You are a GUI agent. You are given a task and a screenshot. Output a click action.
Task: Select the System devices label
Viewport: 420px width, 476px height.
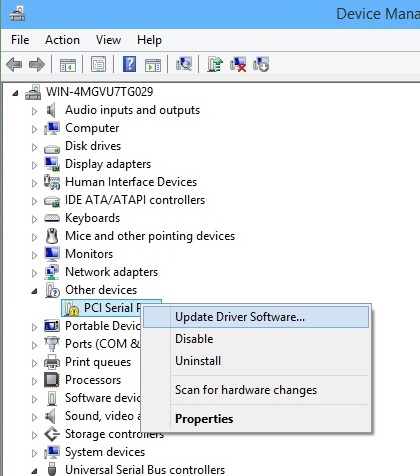pyautogui.click(x=105, y=452)
